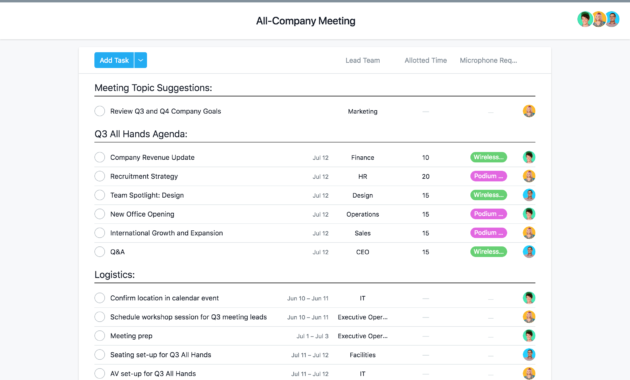630x380 pixels.
Task: Select the Microphone Req... column header
Action: 488,60
